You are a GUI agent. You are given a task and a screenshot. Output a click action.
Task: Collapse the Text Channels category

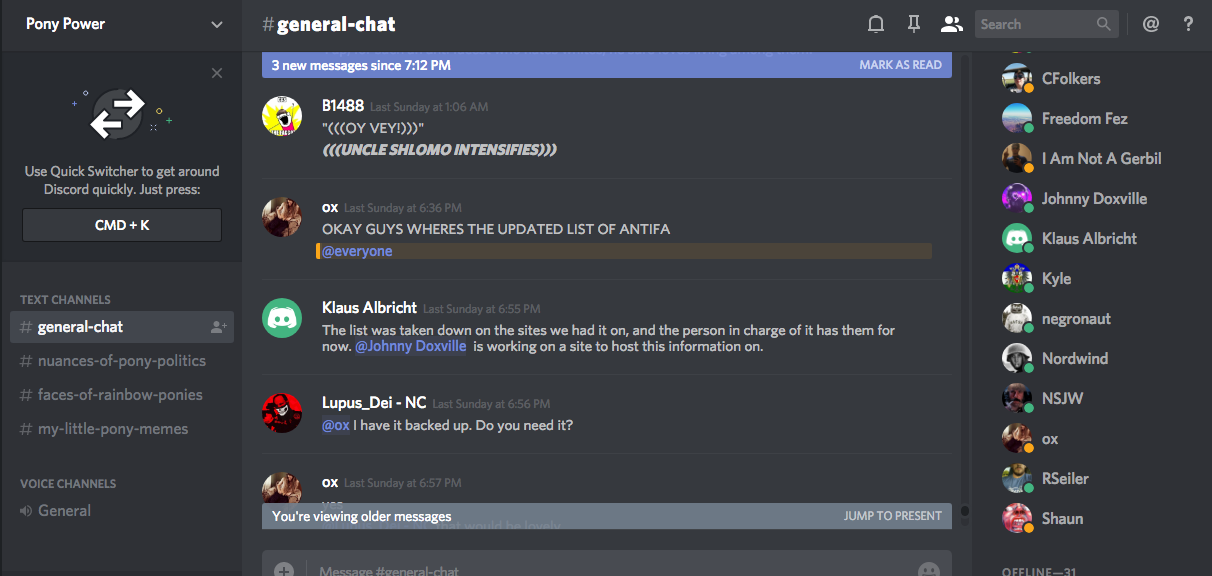(x=65, y=299)
